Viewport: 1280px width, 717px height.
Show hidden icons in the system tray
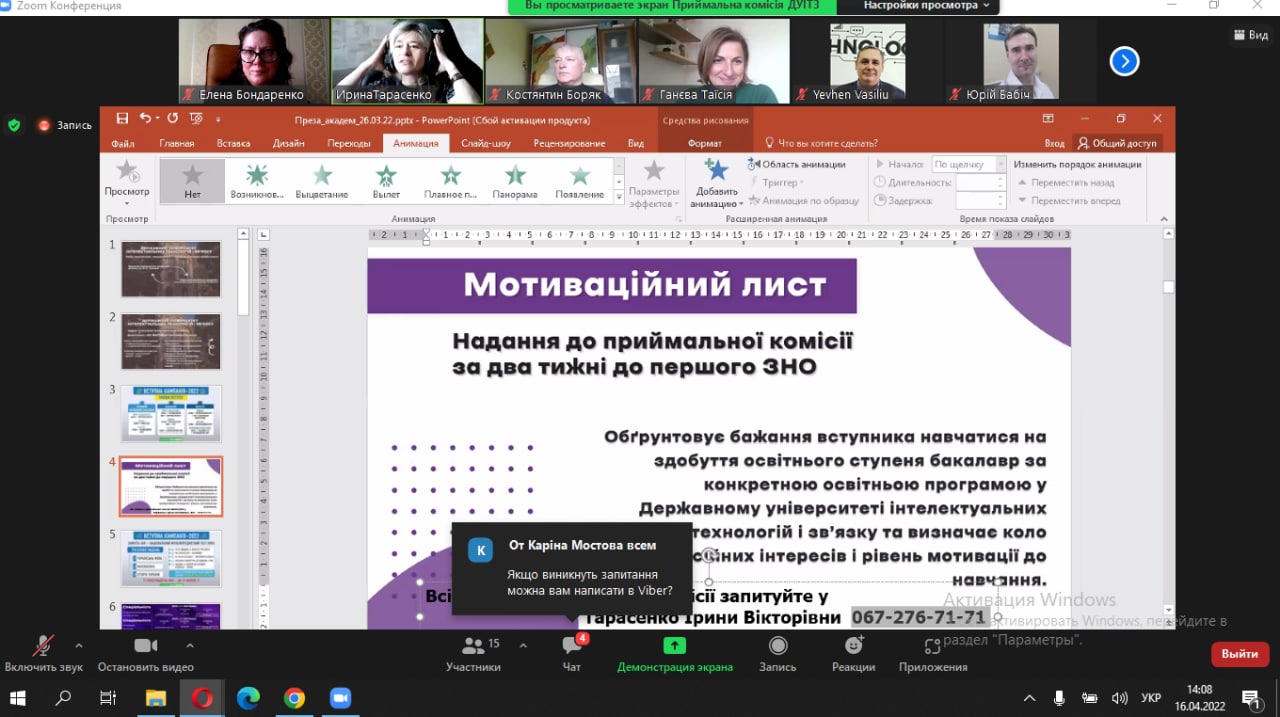click(1030, 698)
